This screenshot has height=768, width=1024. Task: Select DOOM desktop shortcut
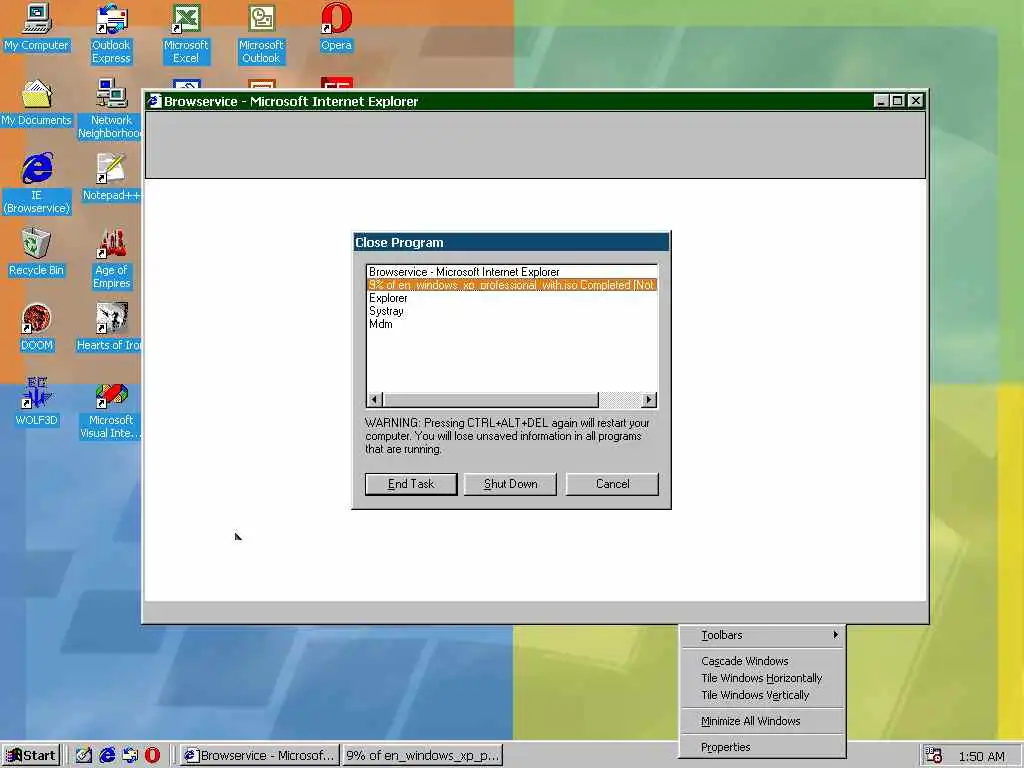coord(37,328)
